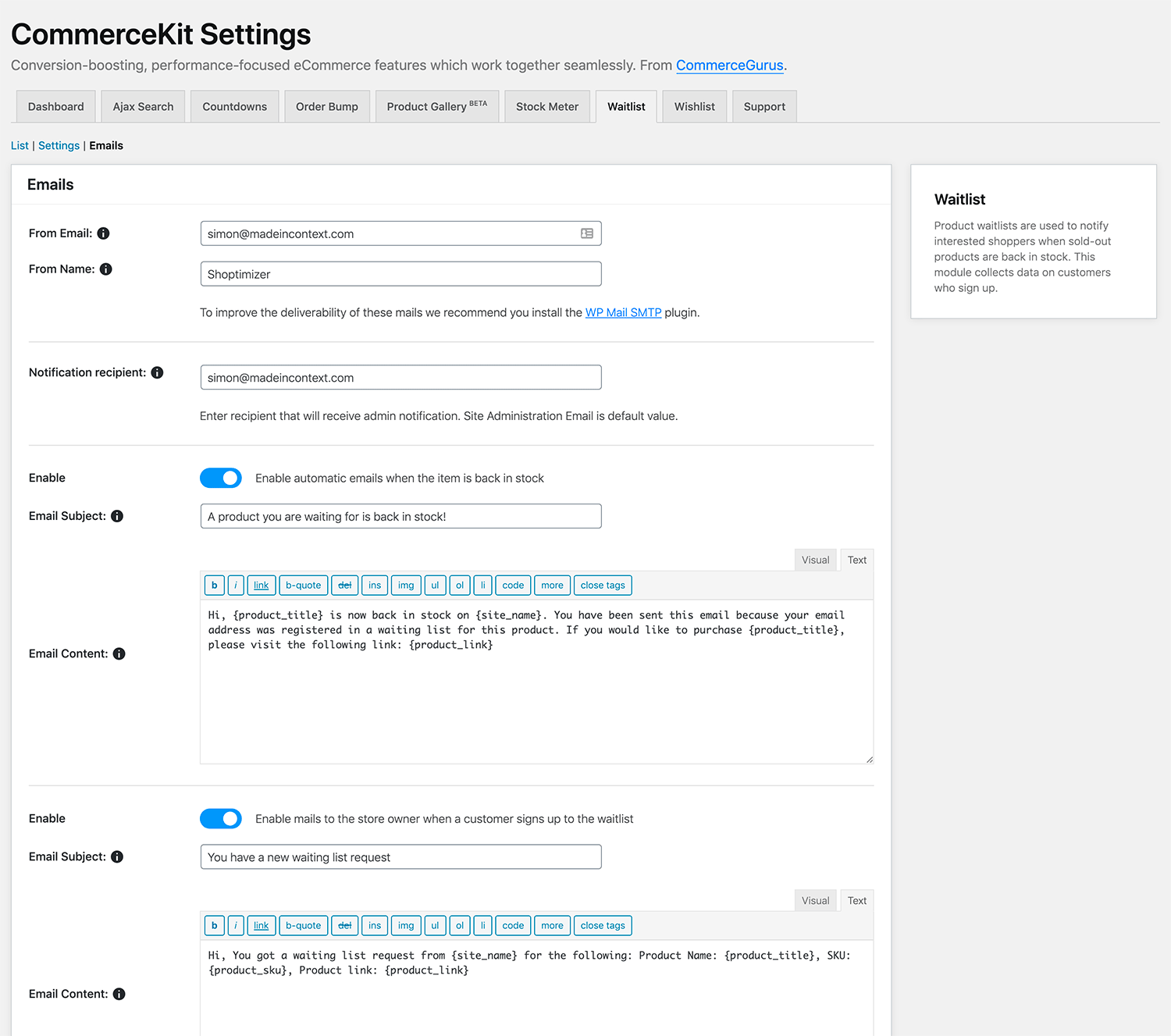Click the From Name field containing Shoptimizer
Image resolution: width=1171 pixels, height=1036 pixels.
[x=400, y=274]
